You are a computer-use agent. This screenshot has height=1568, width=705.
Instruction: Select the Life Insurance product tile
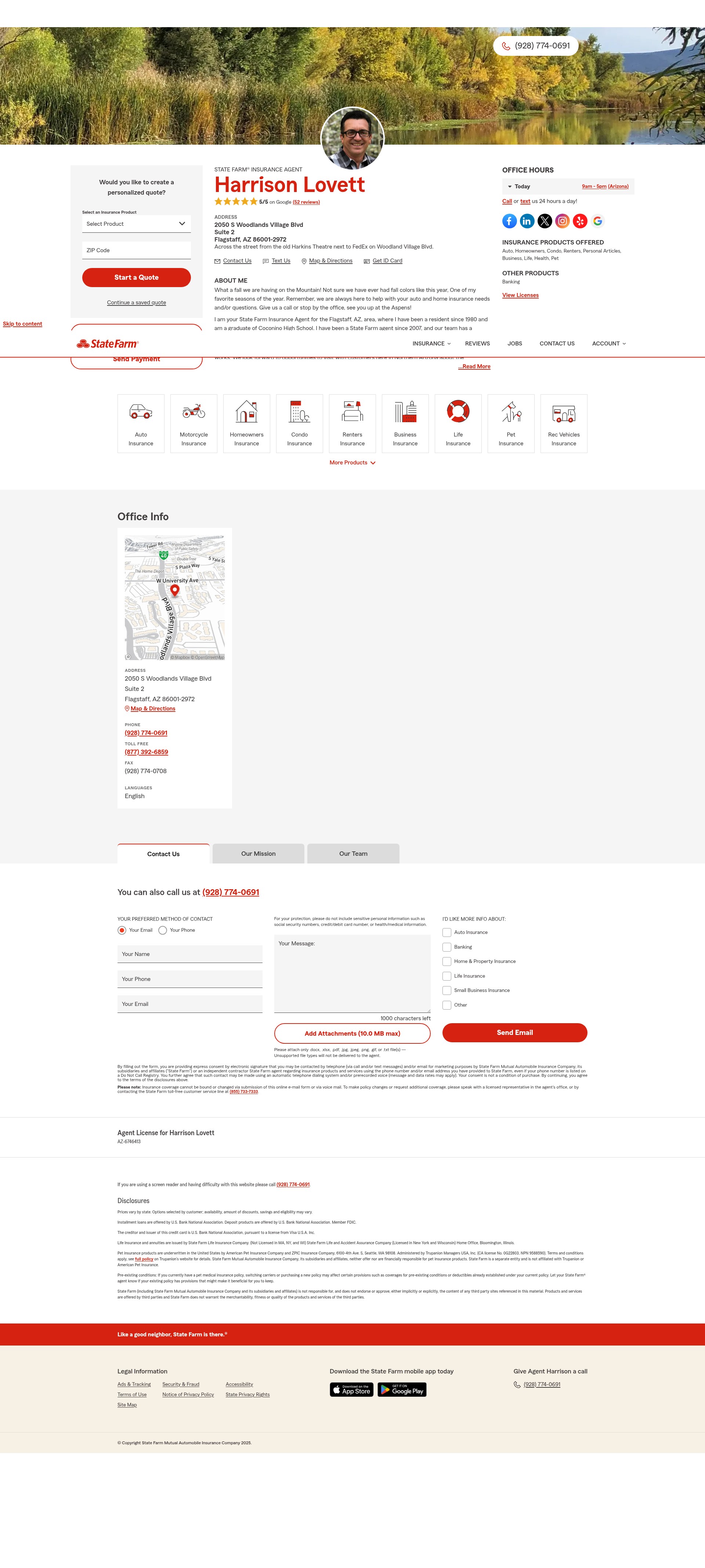(x=458, y=424)
